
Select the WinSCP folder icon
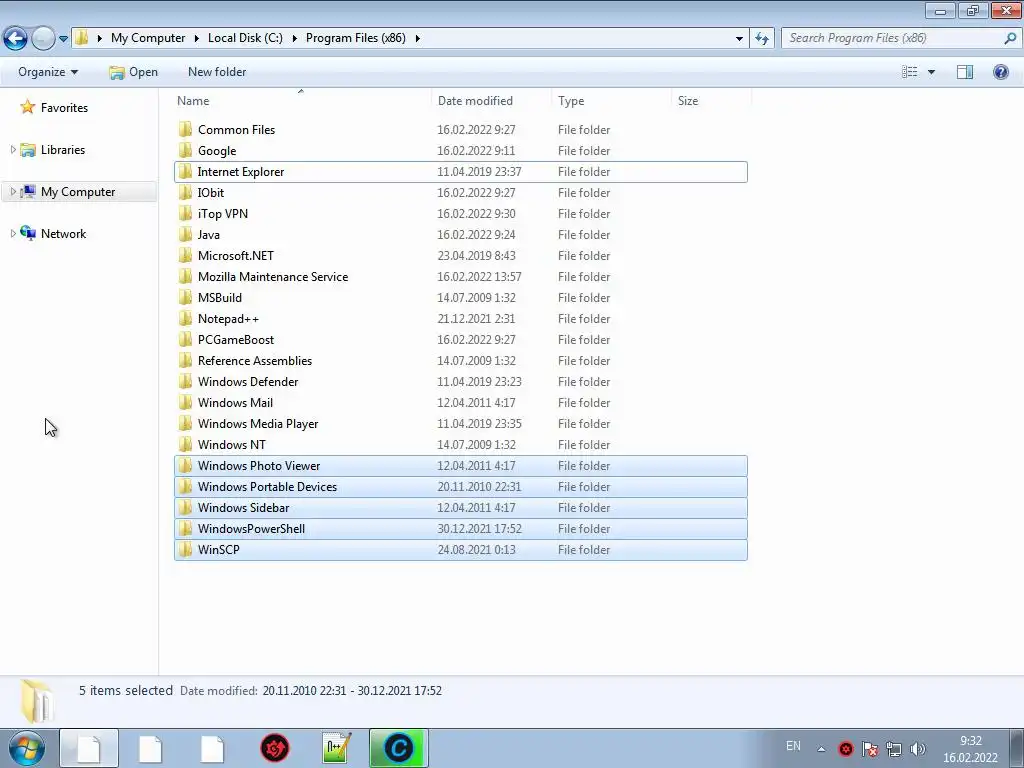[x=185, y=549]
